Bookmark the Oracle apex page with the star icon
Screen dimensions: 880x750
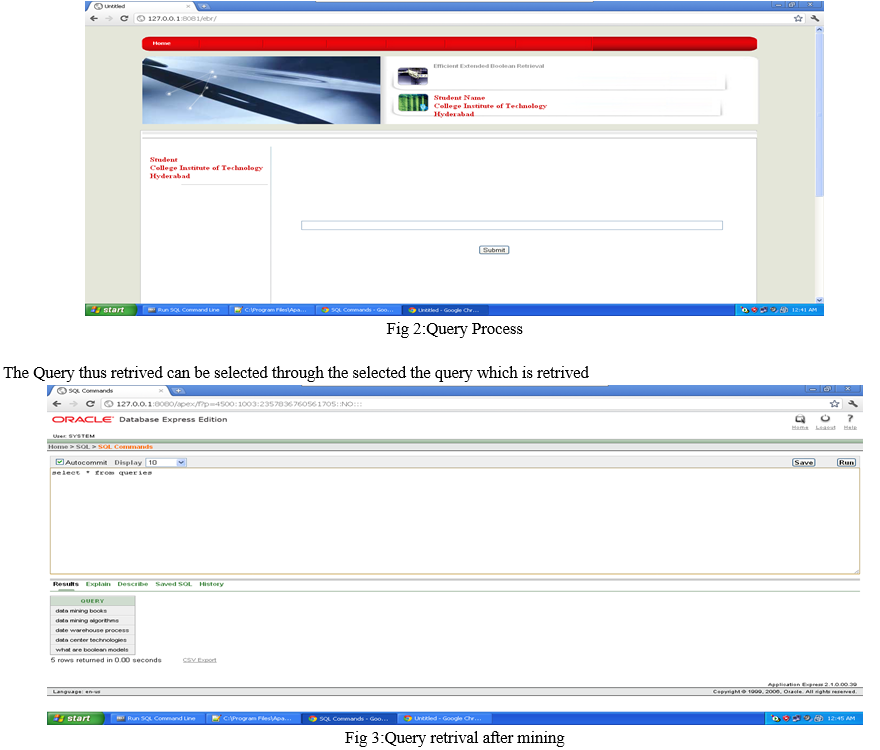pyautogui.click(x=835, y=404)
